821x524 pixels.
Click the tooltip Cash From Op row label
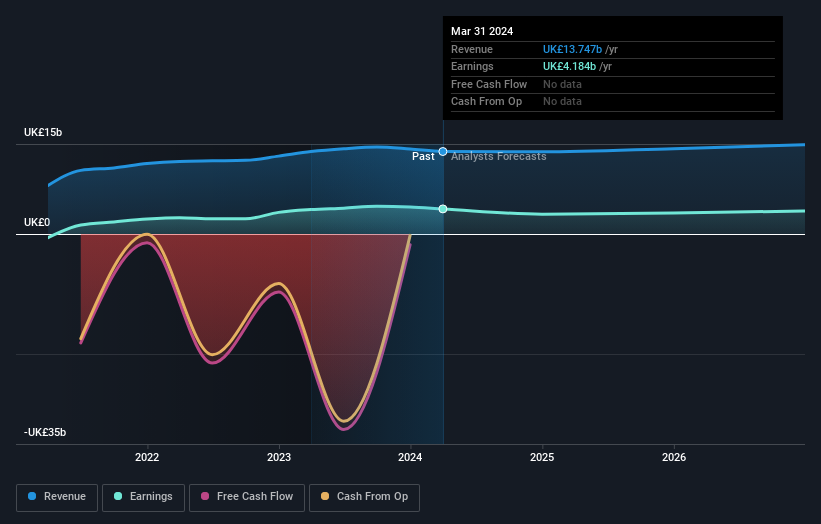486,102
